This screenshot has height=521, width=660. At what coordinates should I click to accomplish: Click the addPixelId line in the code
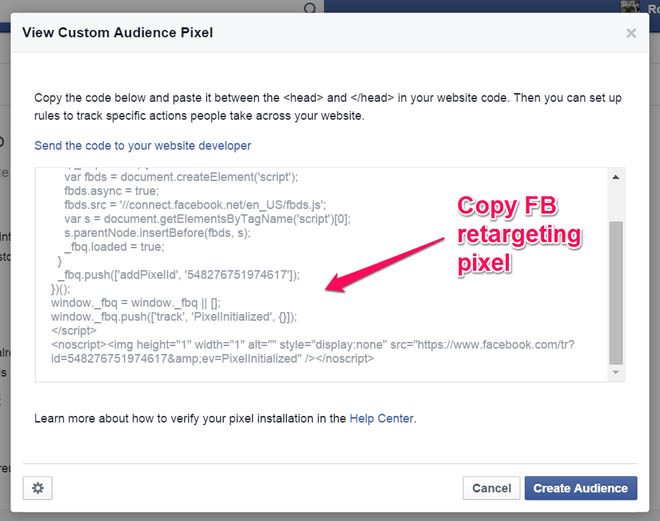178,274
